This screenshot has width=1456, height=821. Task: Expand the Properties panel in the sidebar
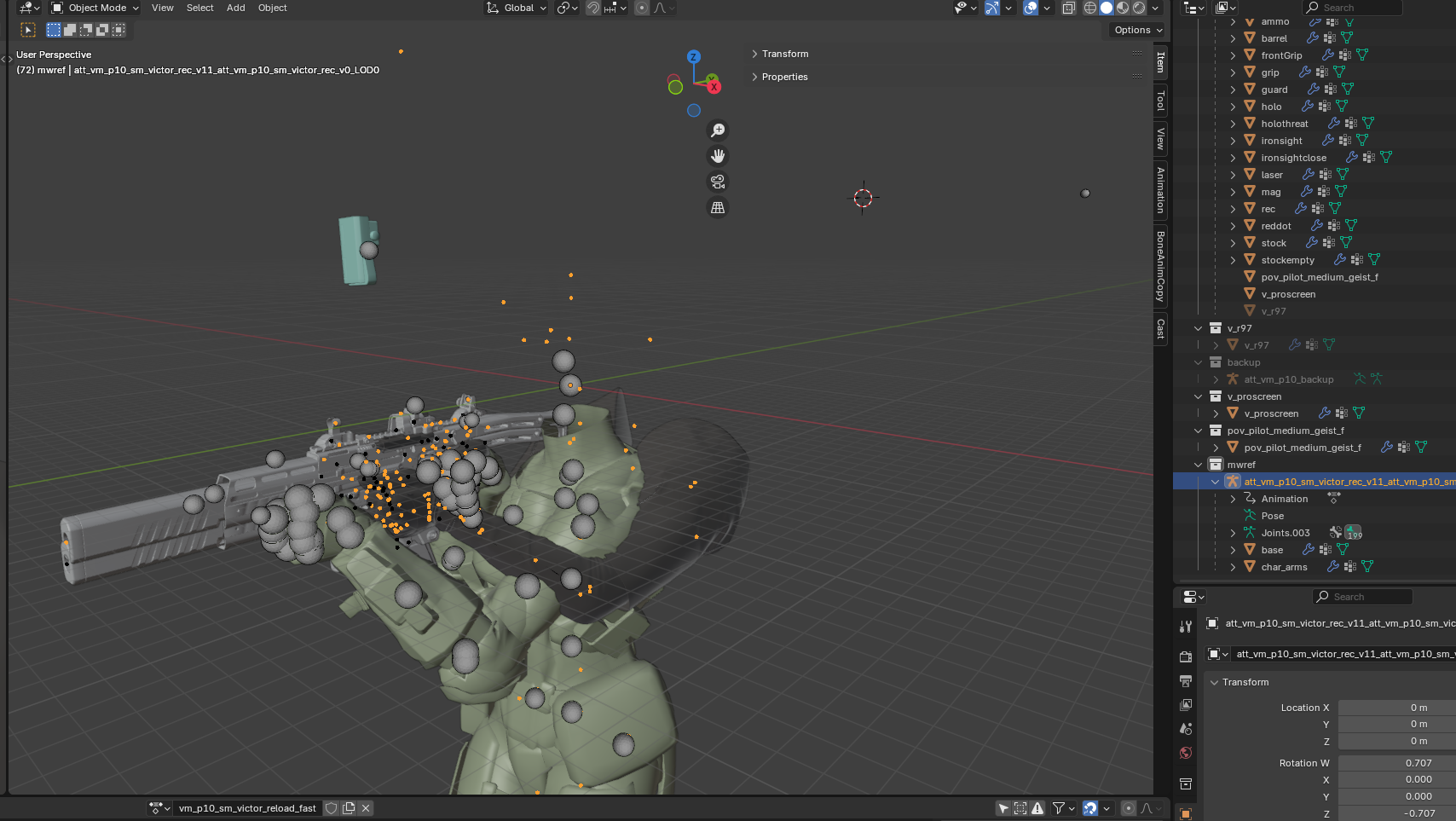click(783, 77)
